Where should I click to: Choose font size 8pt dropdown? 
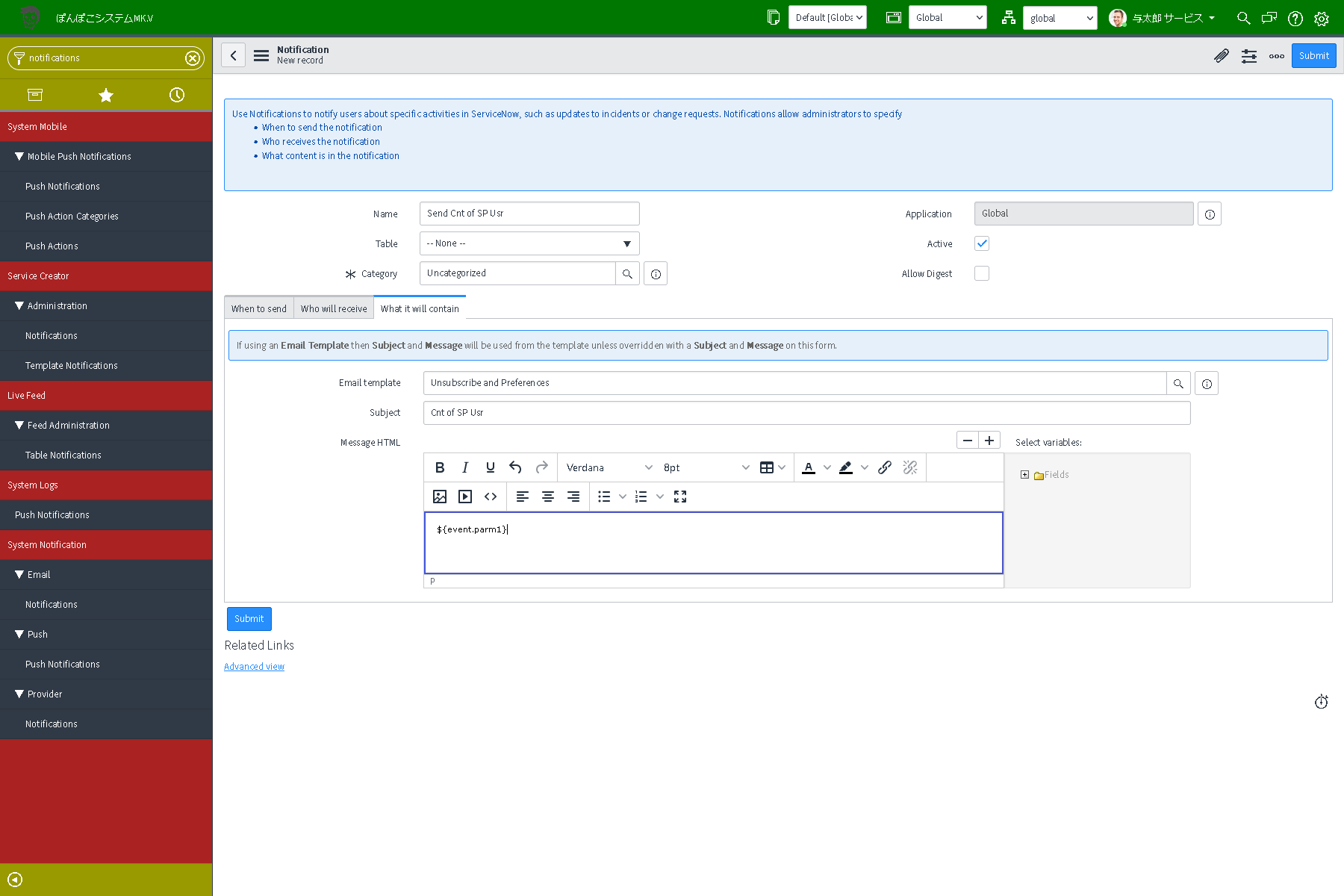tap(706, 467)
